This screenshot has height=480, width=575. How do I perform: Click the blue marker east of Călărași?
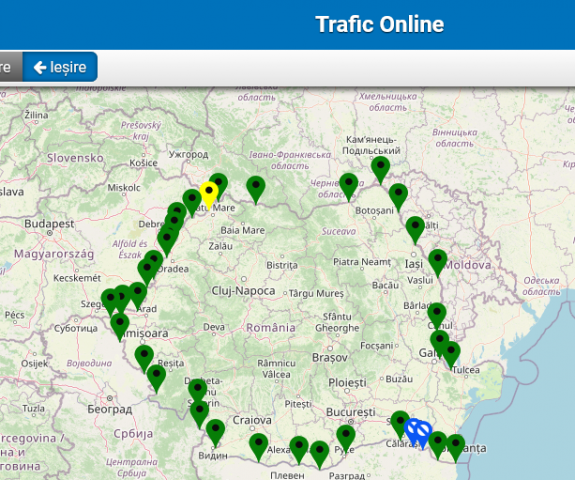[423, 436]
